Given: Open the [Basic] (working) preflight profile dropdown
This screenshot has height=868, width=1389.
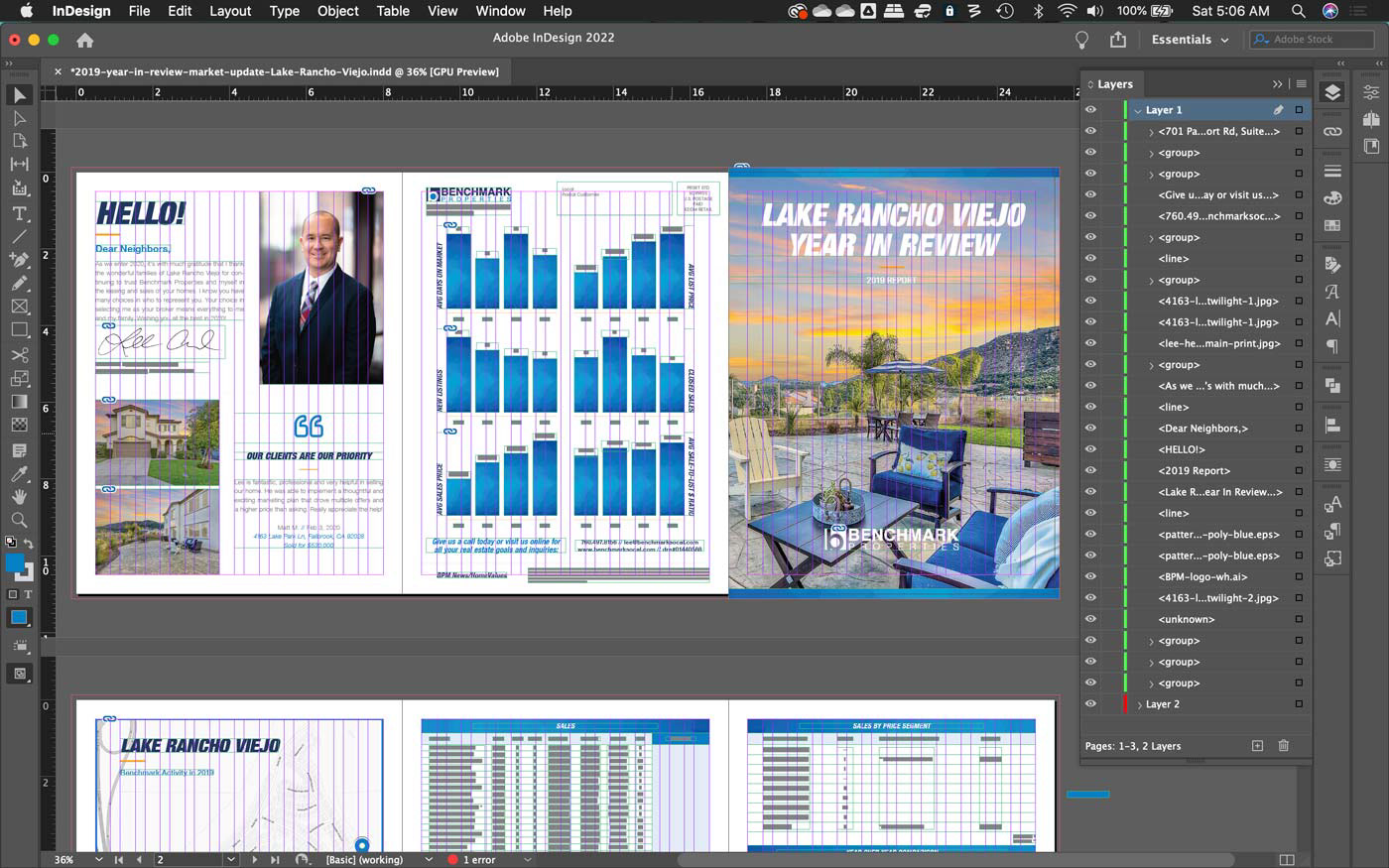Looking at the screenshot, I should (x=429, y=860).
